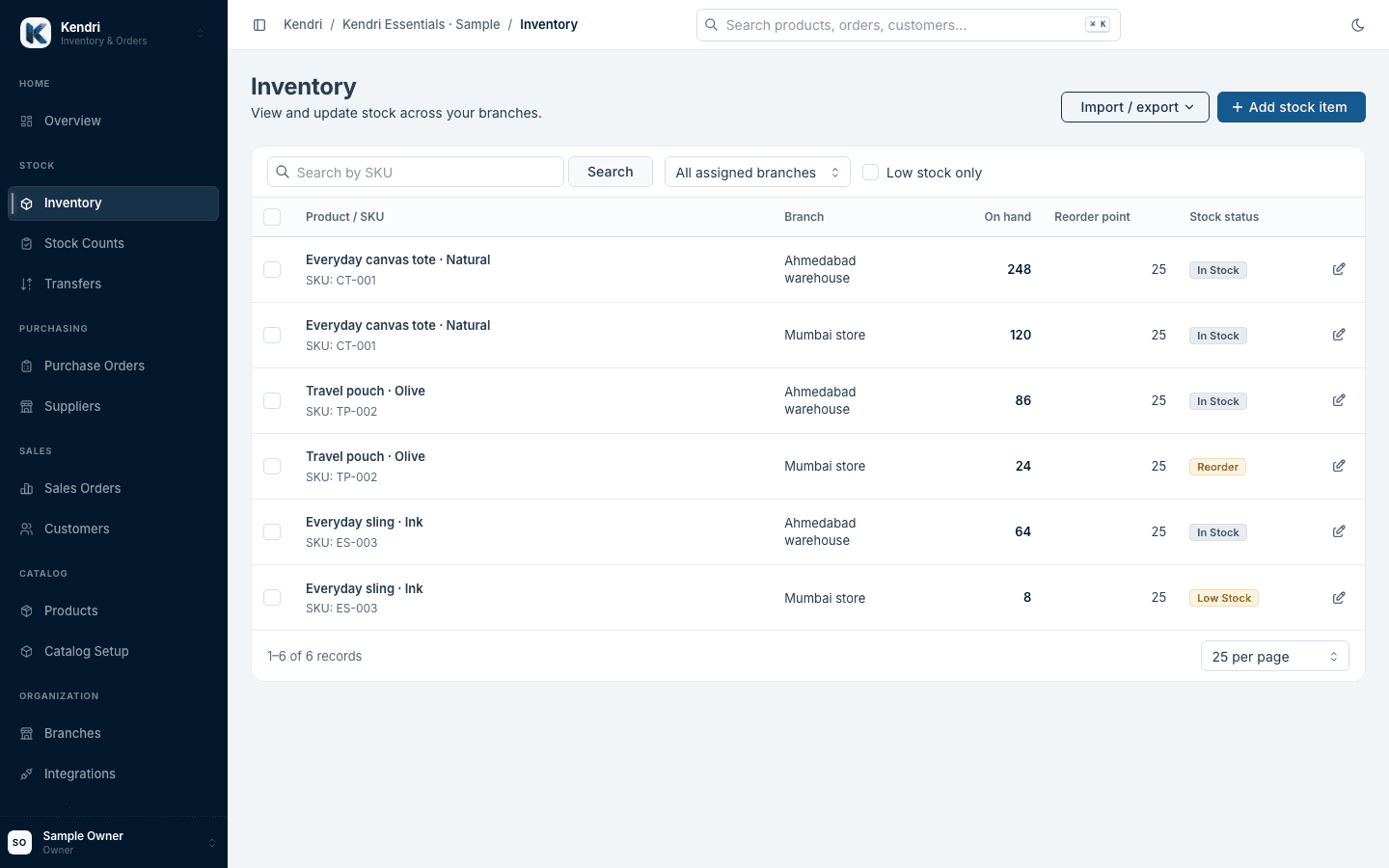The width and height of the screenshot is (1389, 868).
Task: Edit CT-001 Mumbai store stock row
Action: (1339, 335)
